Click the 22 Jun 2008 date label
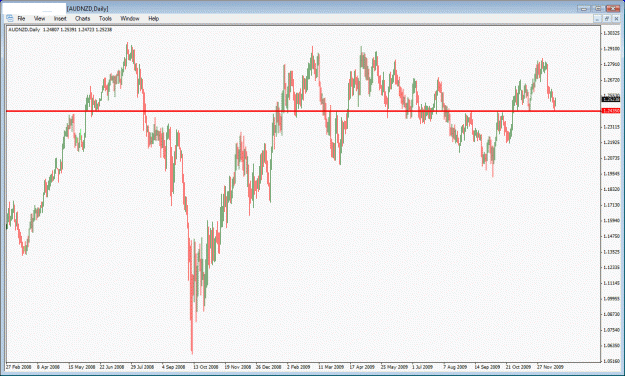Image resolution: width=625 pixels, height=376 pixels. (112, 367)
